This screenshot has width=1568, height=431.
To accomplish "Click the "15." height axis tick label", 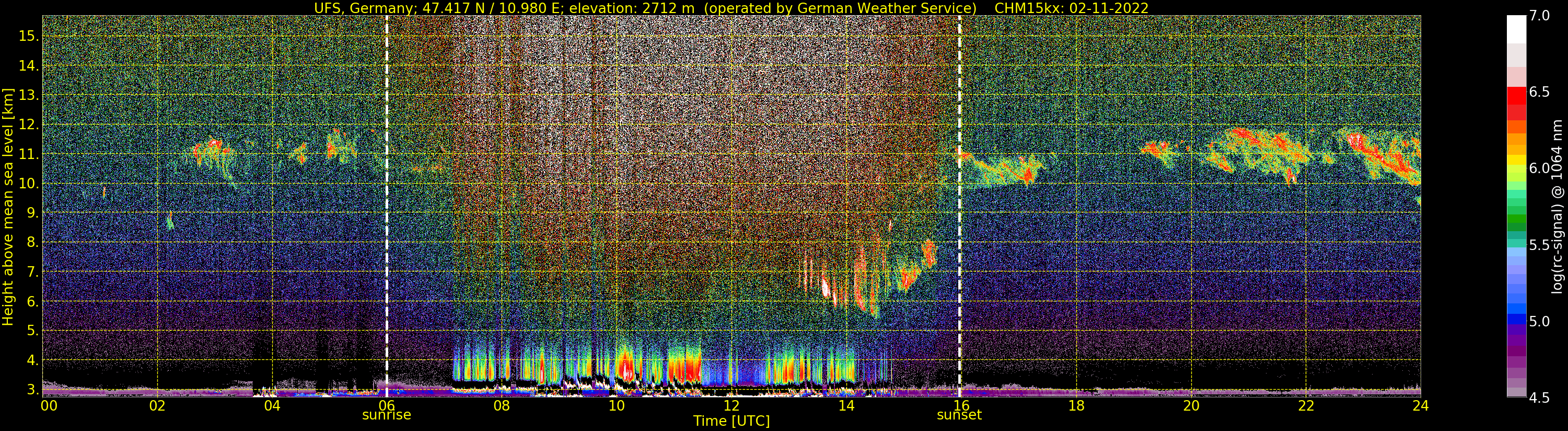I will point(29,36).
